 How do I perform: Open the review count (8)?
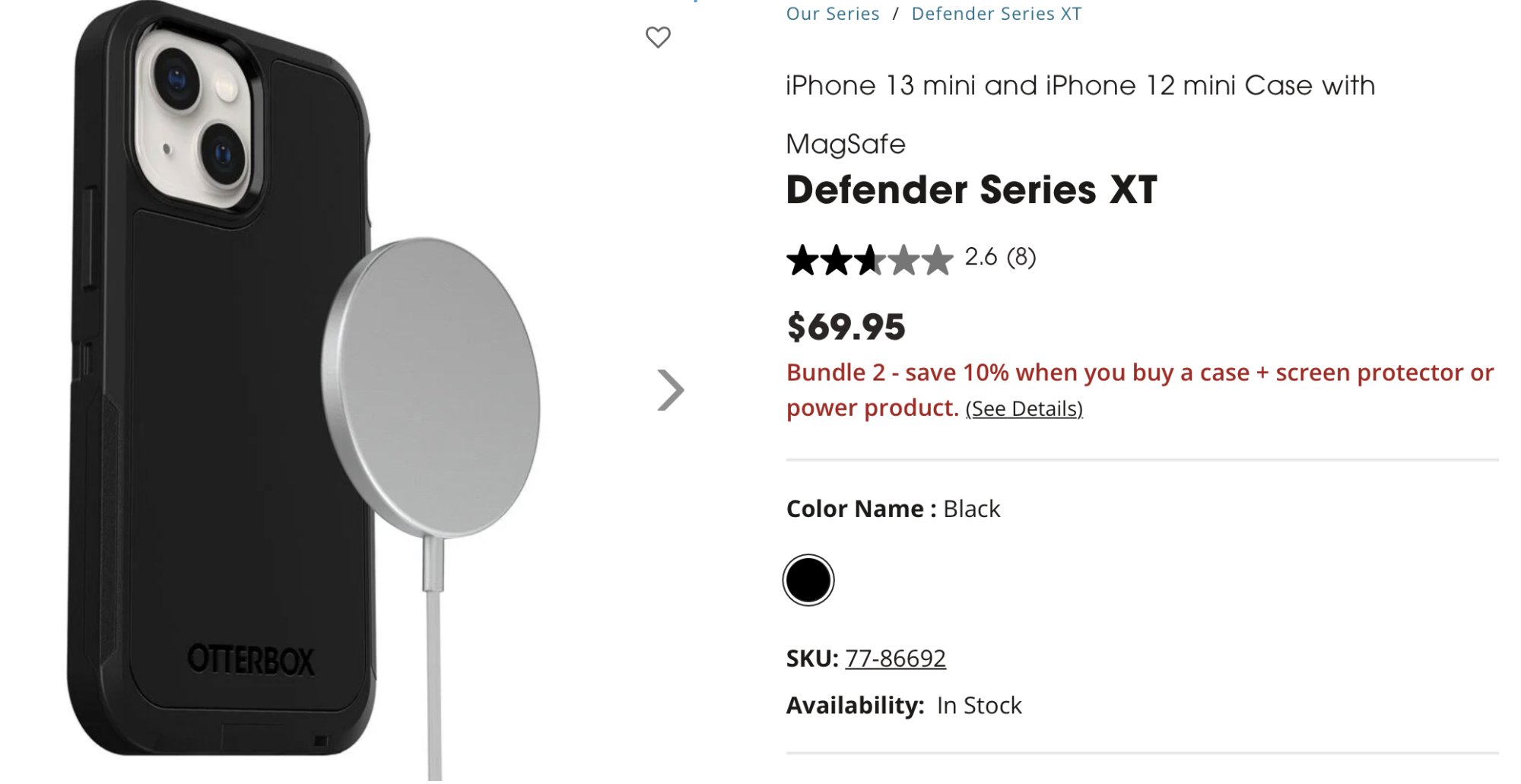[1021, 257]
